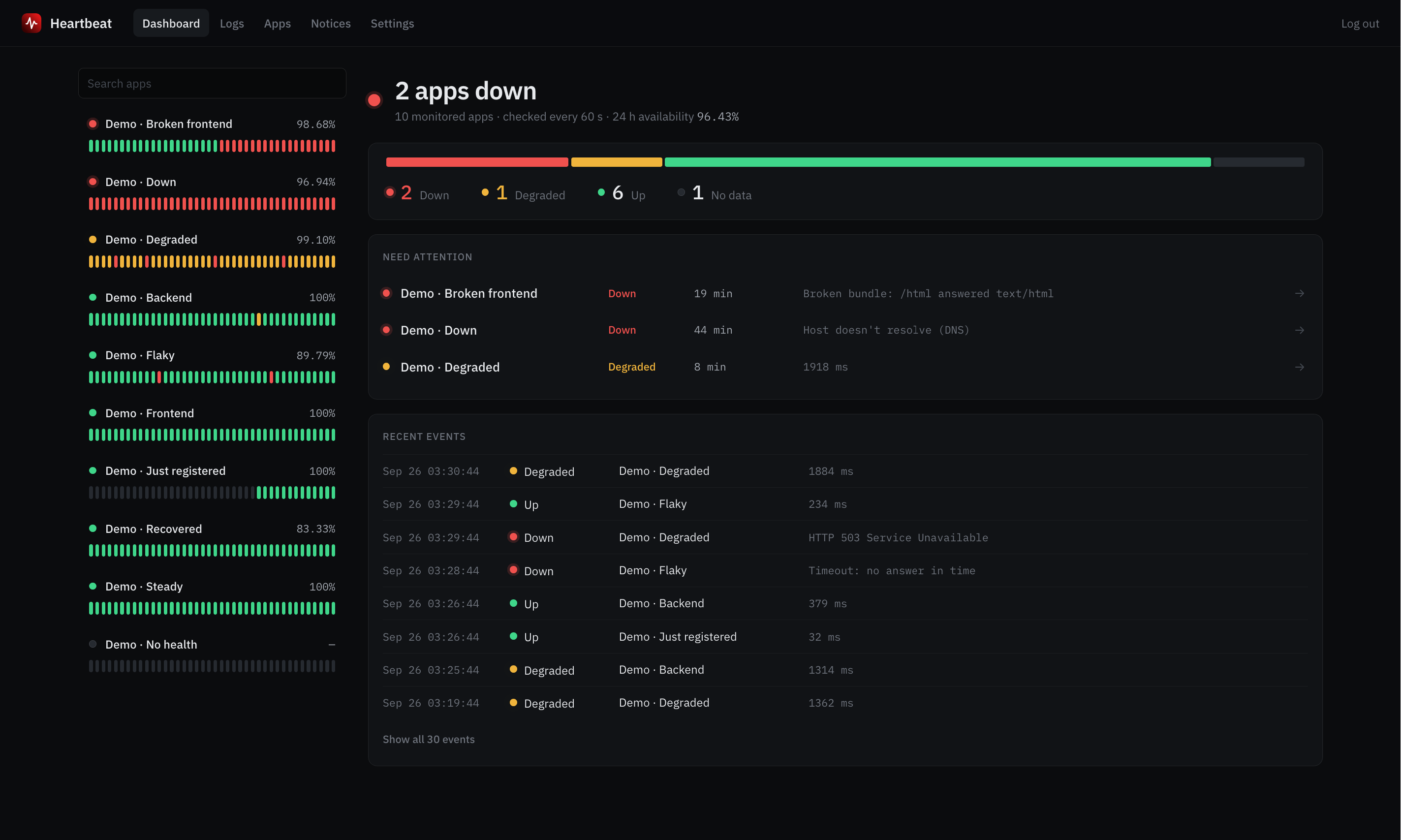The width and height of the screenshot is (1401, 840).
Task: Open arrow for Demo · Degraded attention row
Action: tap(1299, 367)
